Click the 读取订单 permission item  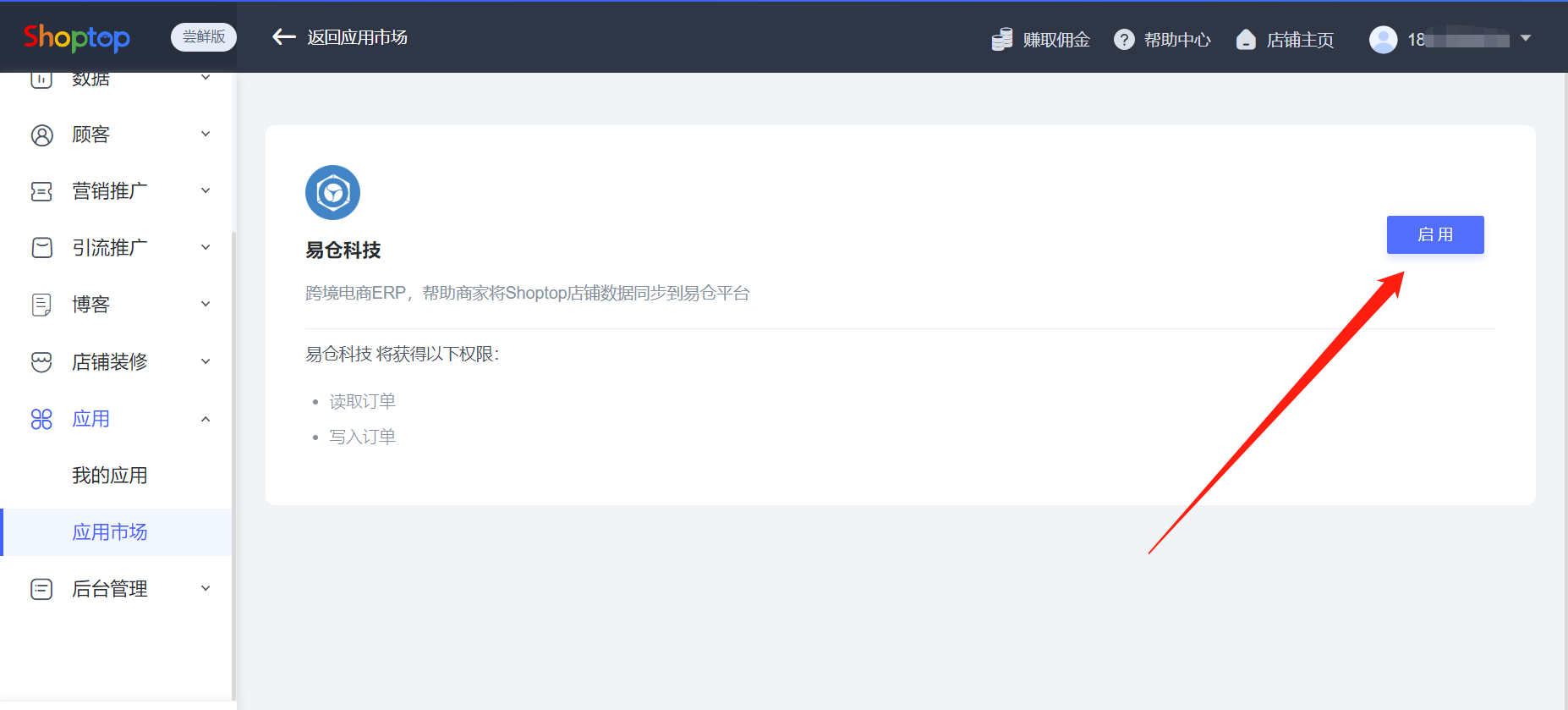[362, 401]
